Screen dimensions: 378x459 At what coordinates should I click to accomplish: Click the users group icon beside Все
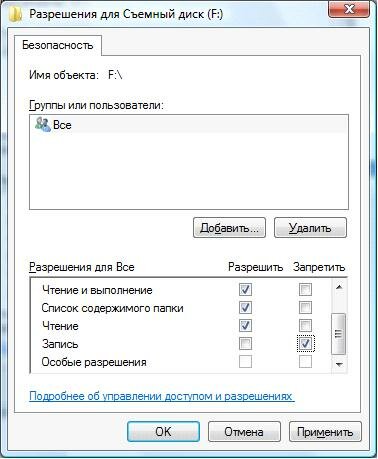pos(43,124)
